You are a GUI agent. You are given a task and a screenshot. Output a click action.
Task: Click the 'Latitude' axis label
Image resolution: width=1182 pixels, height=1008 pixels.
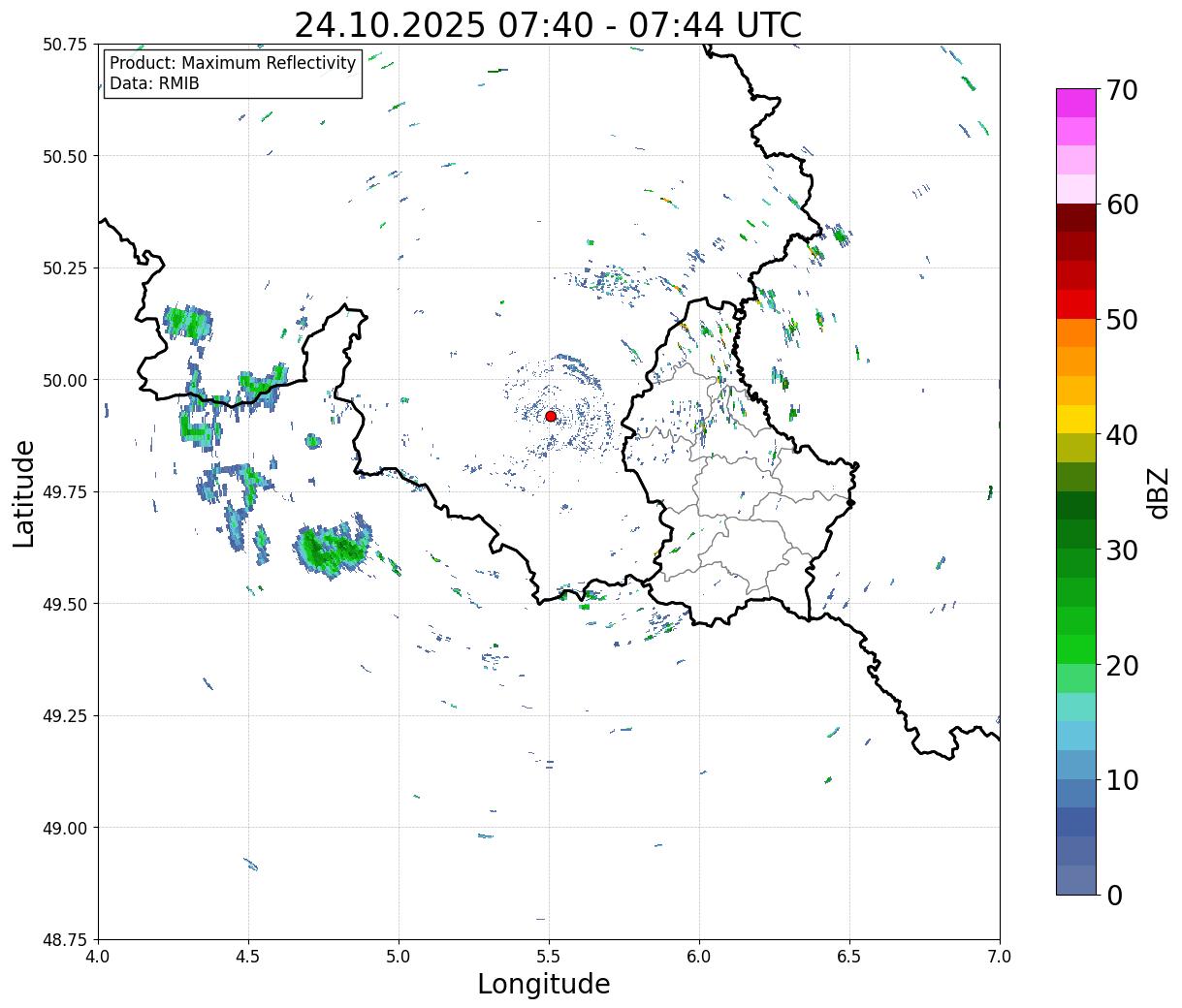tap(23, 493)
